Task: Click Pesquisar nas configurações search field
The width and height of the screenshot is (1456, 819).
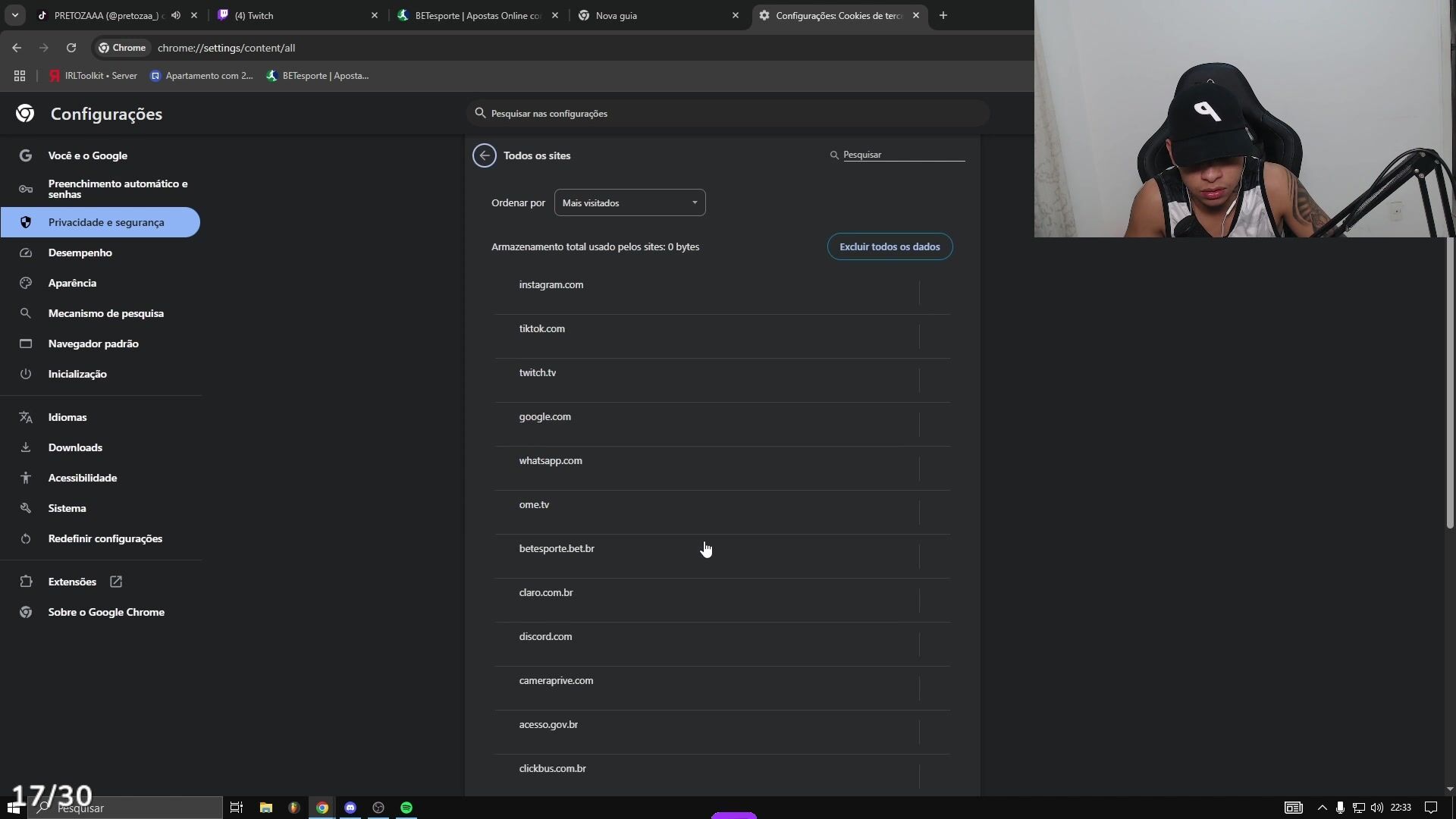Action: coord(728,114)
